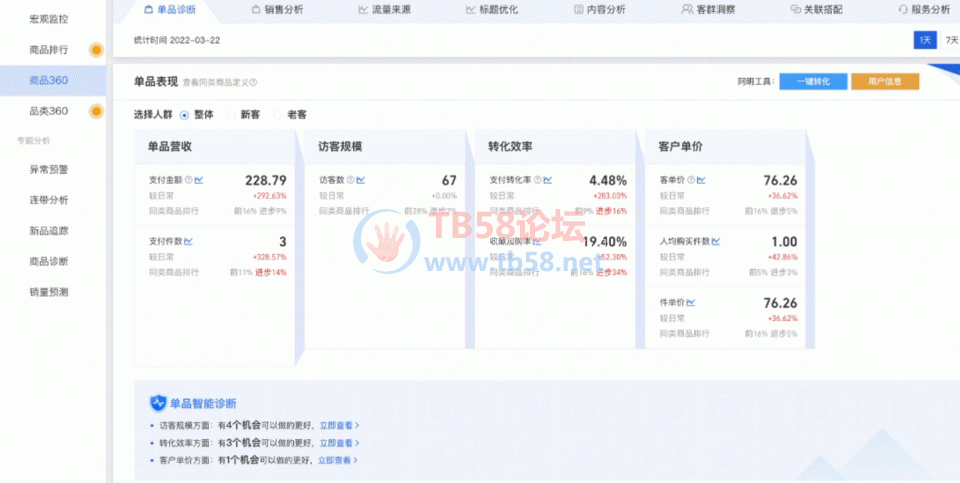
Task: Click the 单品营收 card header
Action: coord(215,147)
